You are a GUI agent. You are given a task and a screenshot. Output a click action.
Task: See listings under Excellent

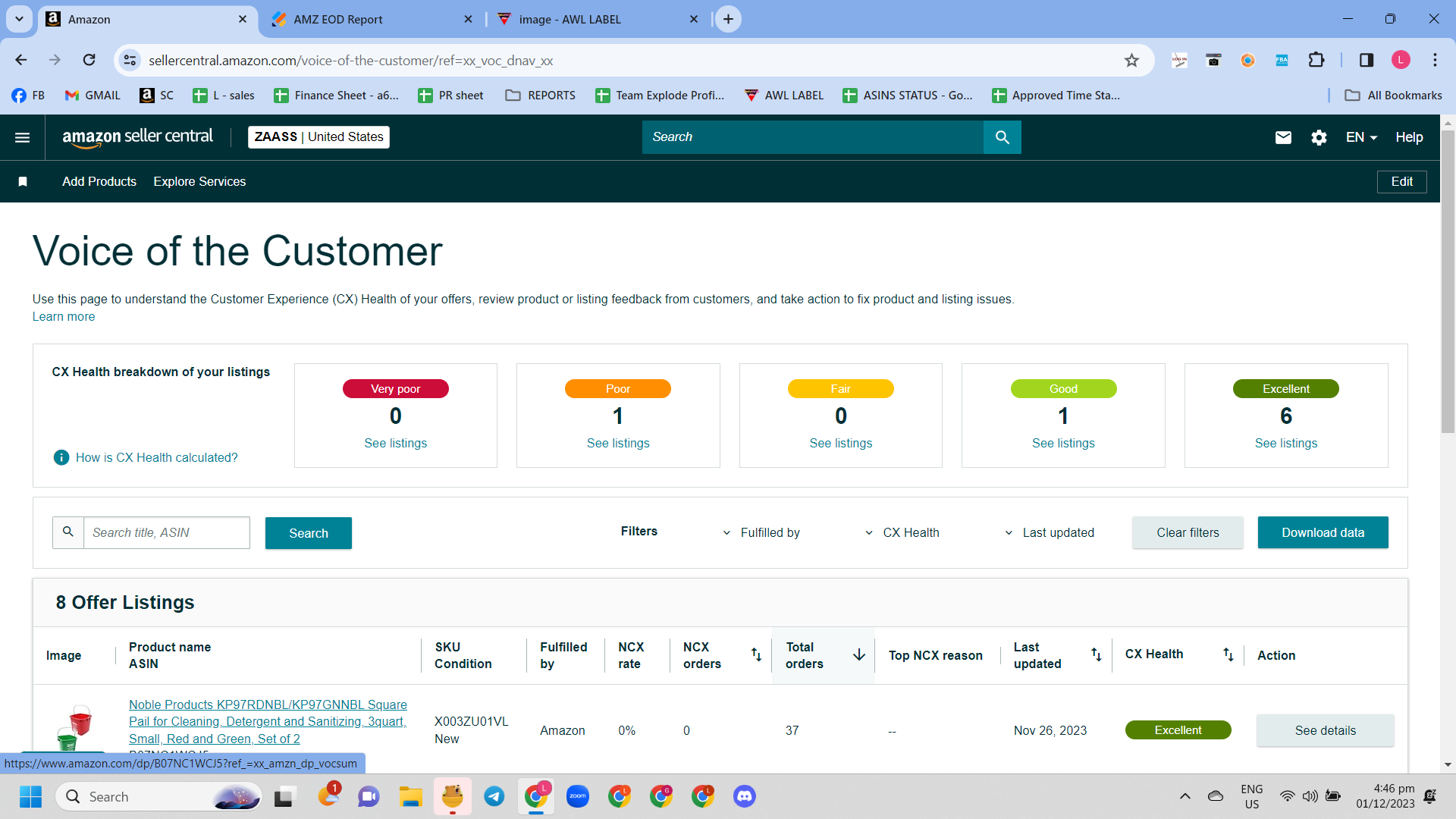(1286, 443)
